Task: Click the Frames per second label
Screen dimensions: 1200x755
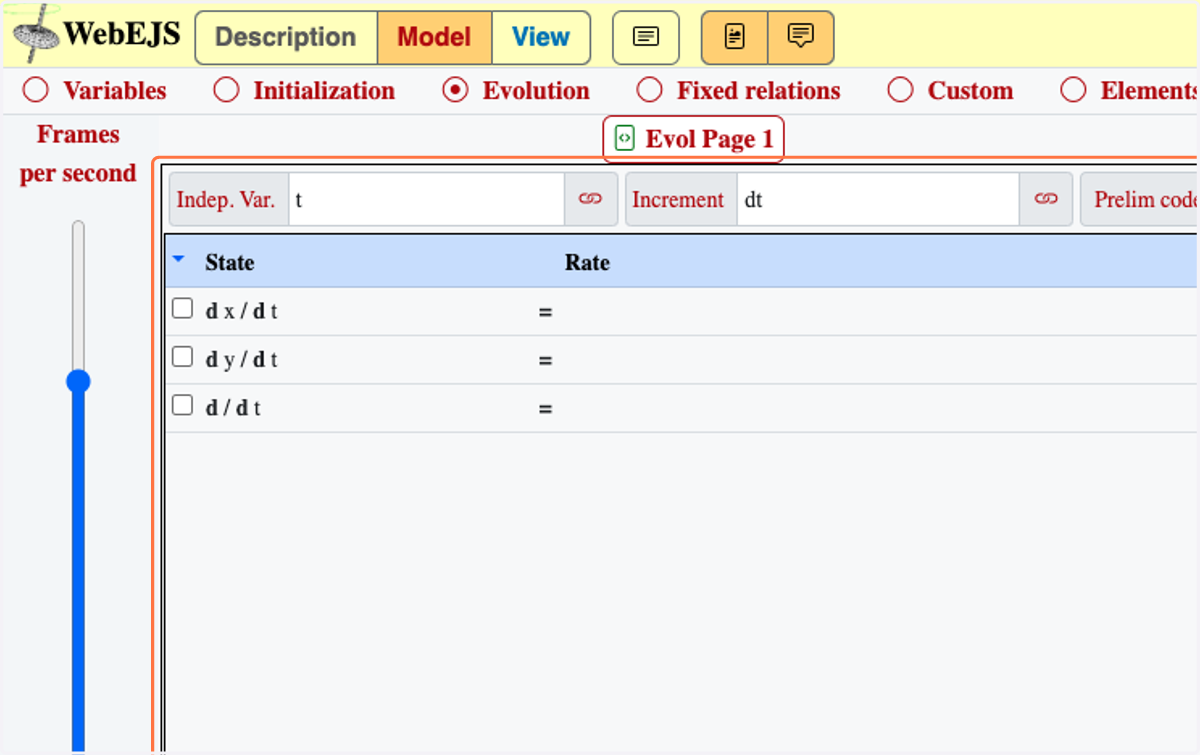Action: 78,153
